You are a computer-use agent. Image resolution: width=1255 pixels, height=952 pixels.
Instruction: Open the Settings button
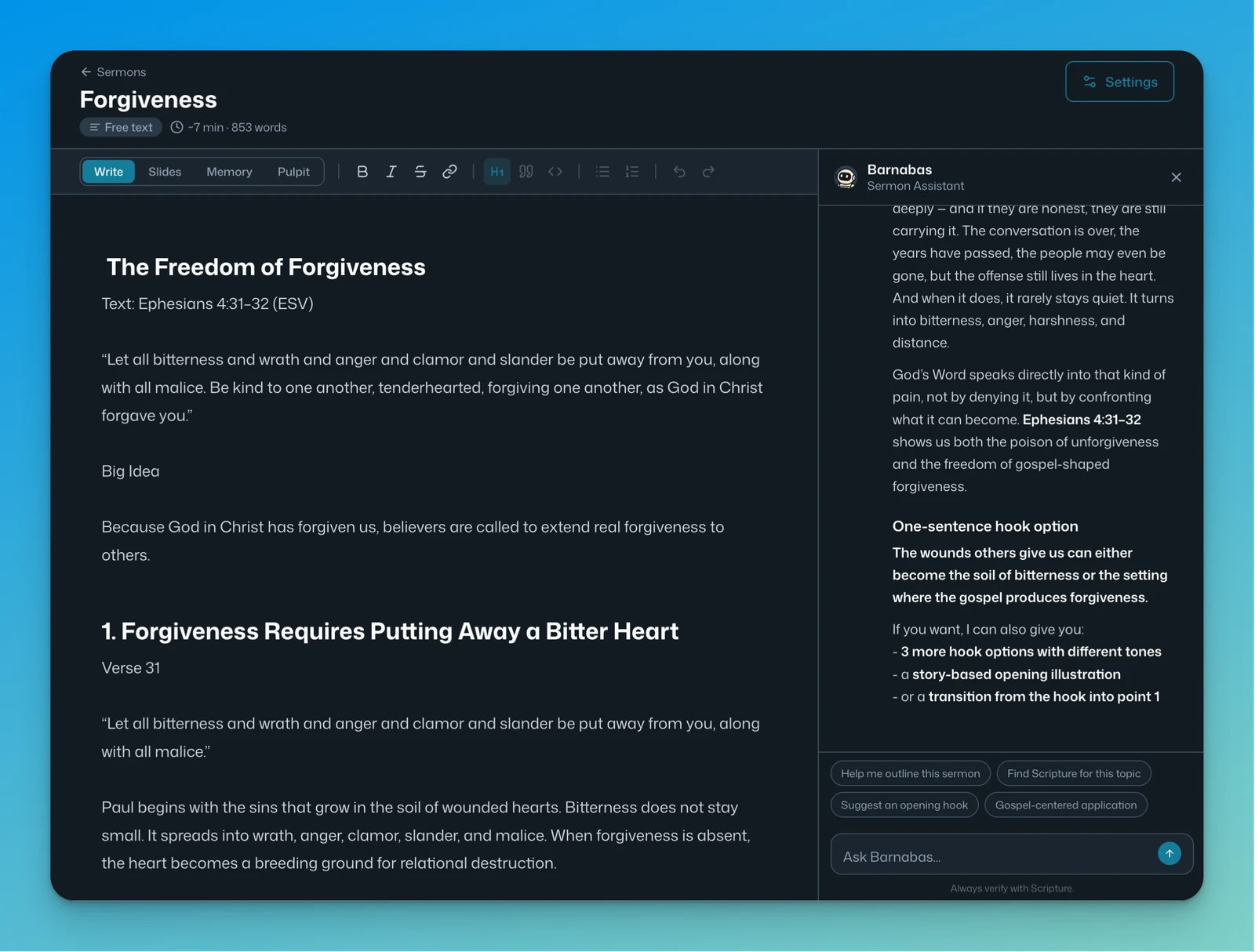[x=1120, y=82]
